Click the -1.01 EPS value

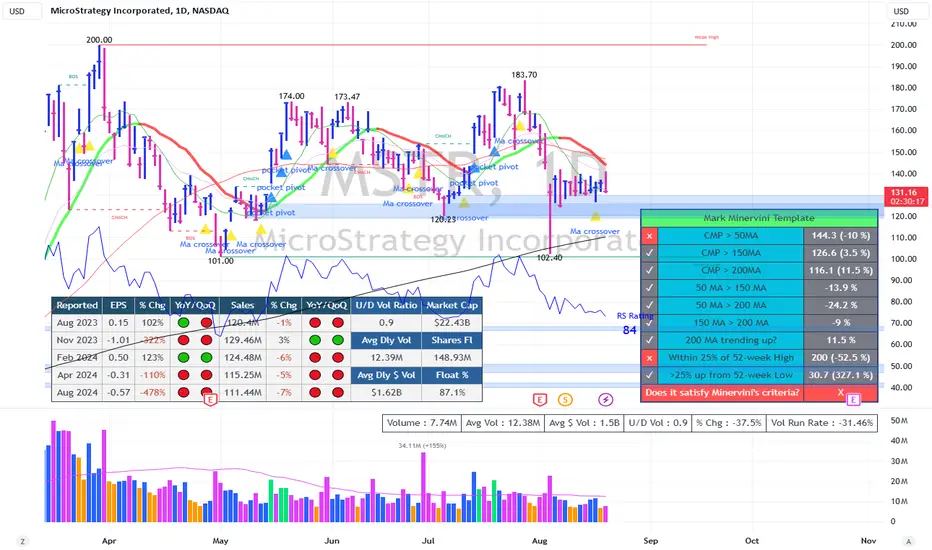pos(118,340)
